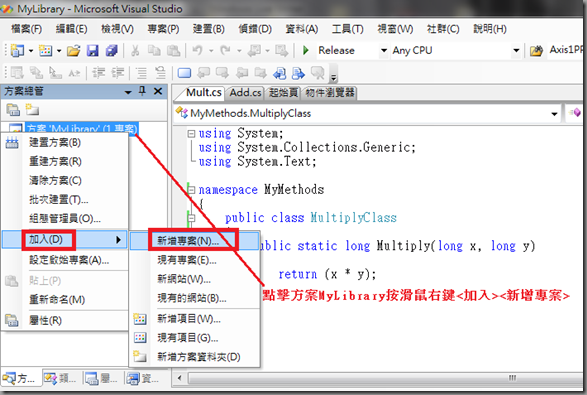Select 現有專案(E)... in the submenu
Image resolution: width=587 pixels, height=395 pixels.
(195, 260)
